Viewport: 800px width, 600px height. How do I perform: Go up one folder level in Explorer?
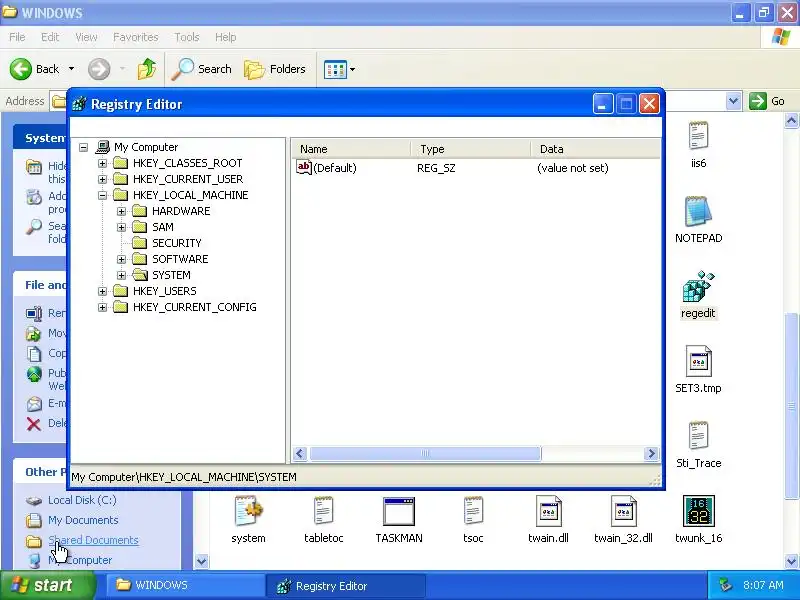[147, 69]
